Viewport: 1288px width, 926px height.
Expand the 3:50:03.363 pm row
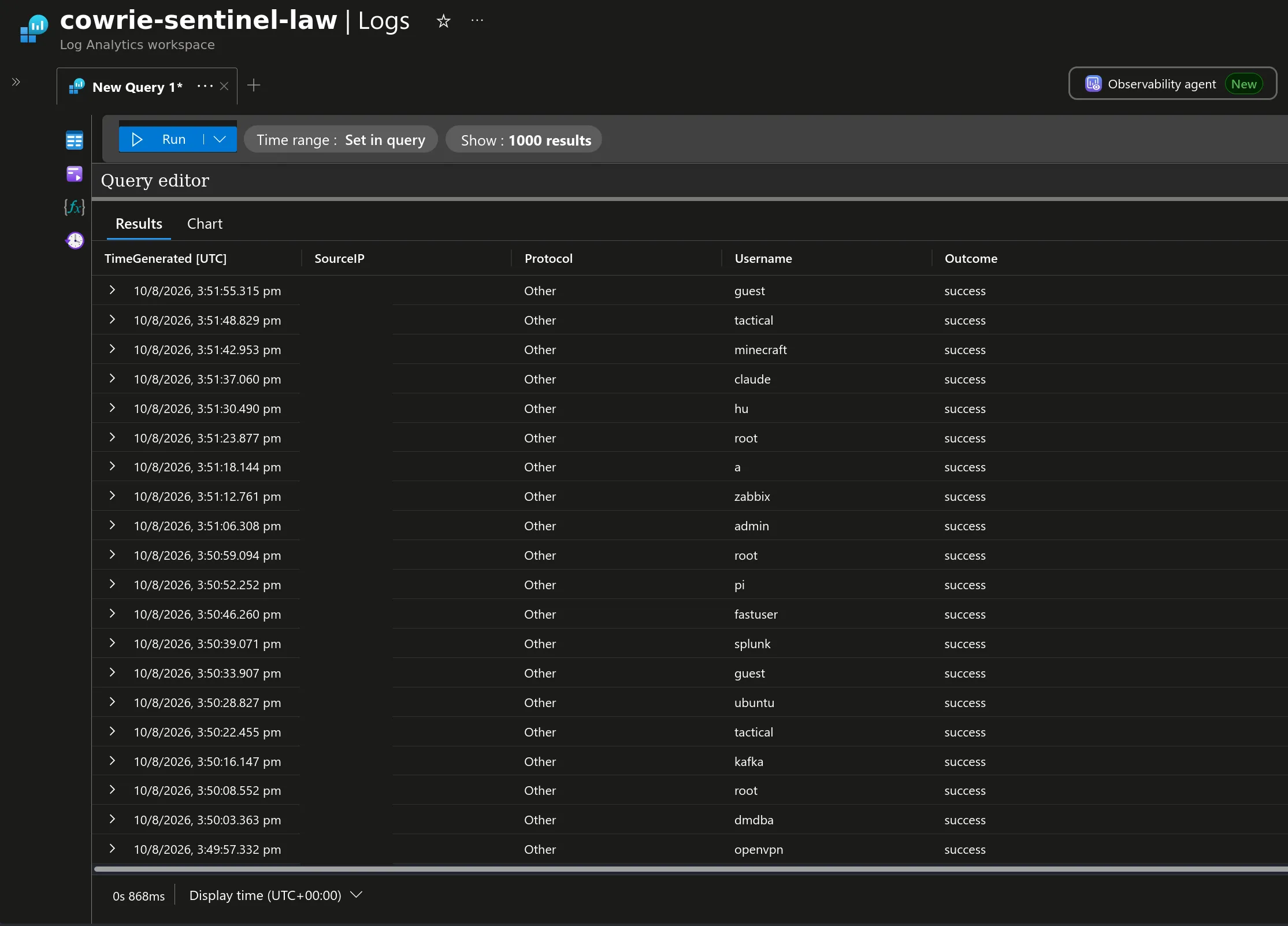pos(112,819)
